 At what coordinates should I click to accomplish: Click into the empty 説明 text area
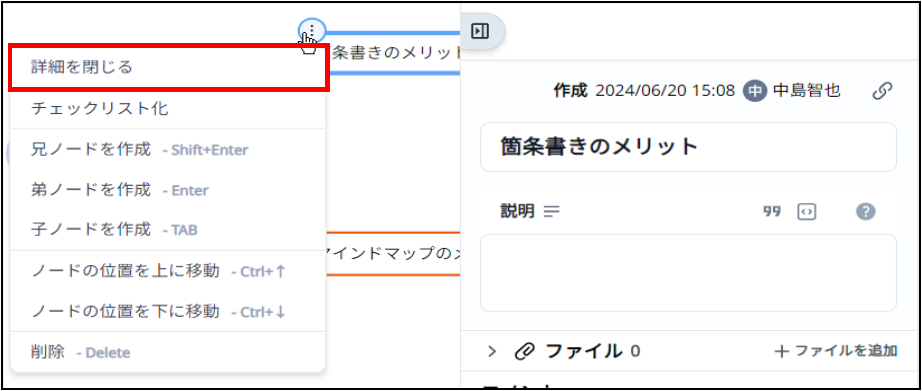689,273
